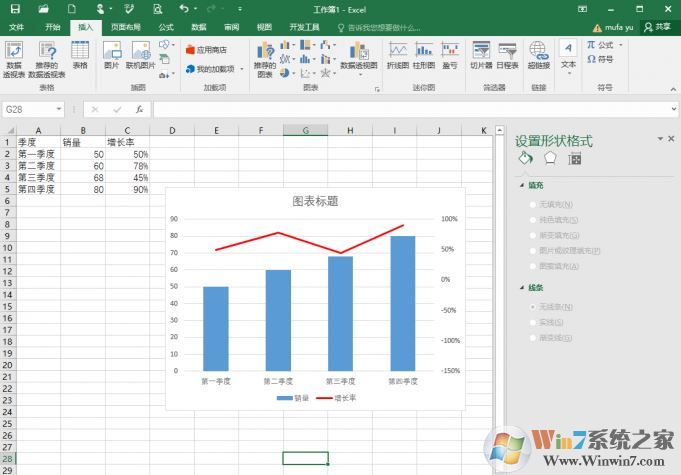681x475 pixels.
Task: Open Effects pentagon tab in format pane
Action: tap(550, 158)
